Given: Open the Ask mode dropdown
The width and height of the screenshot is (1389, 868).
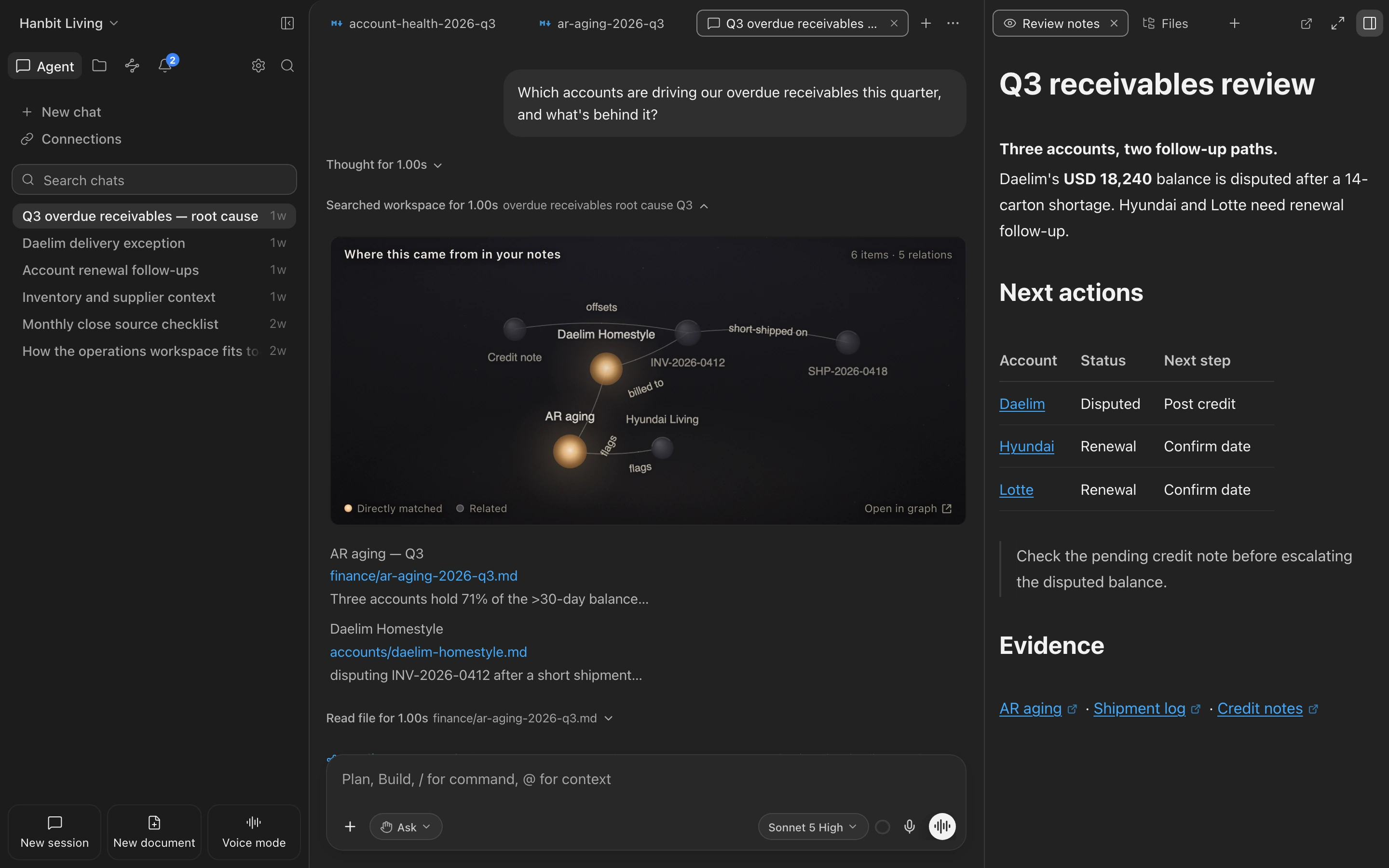Looking at the screenshot, I should coord(406,827).
